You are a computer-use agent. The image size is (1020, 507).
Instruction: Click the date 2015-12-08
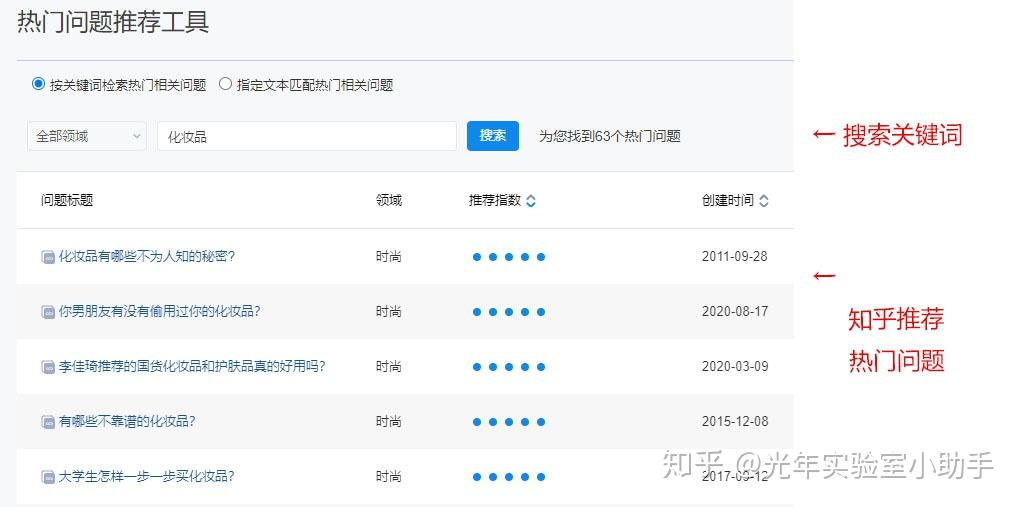click(735, 421)
